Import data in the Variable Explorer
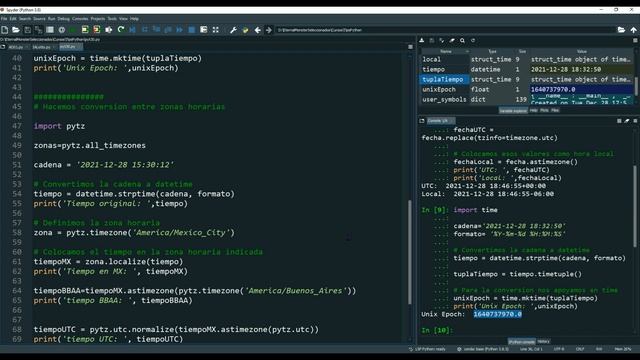 [422, 40]
